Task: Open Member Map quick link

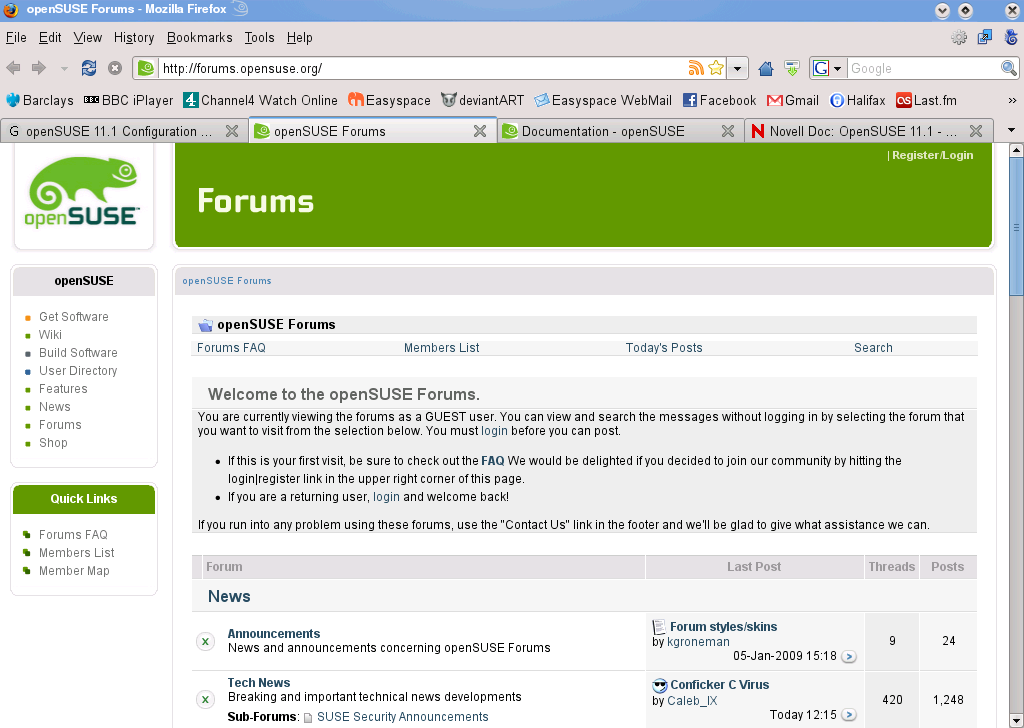Action: tap(74, 571)
